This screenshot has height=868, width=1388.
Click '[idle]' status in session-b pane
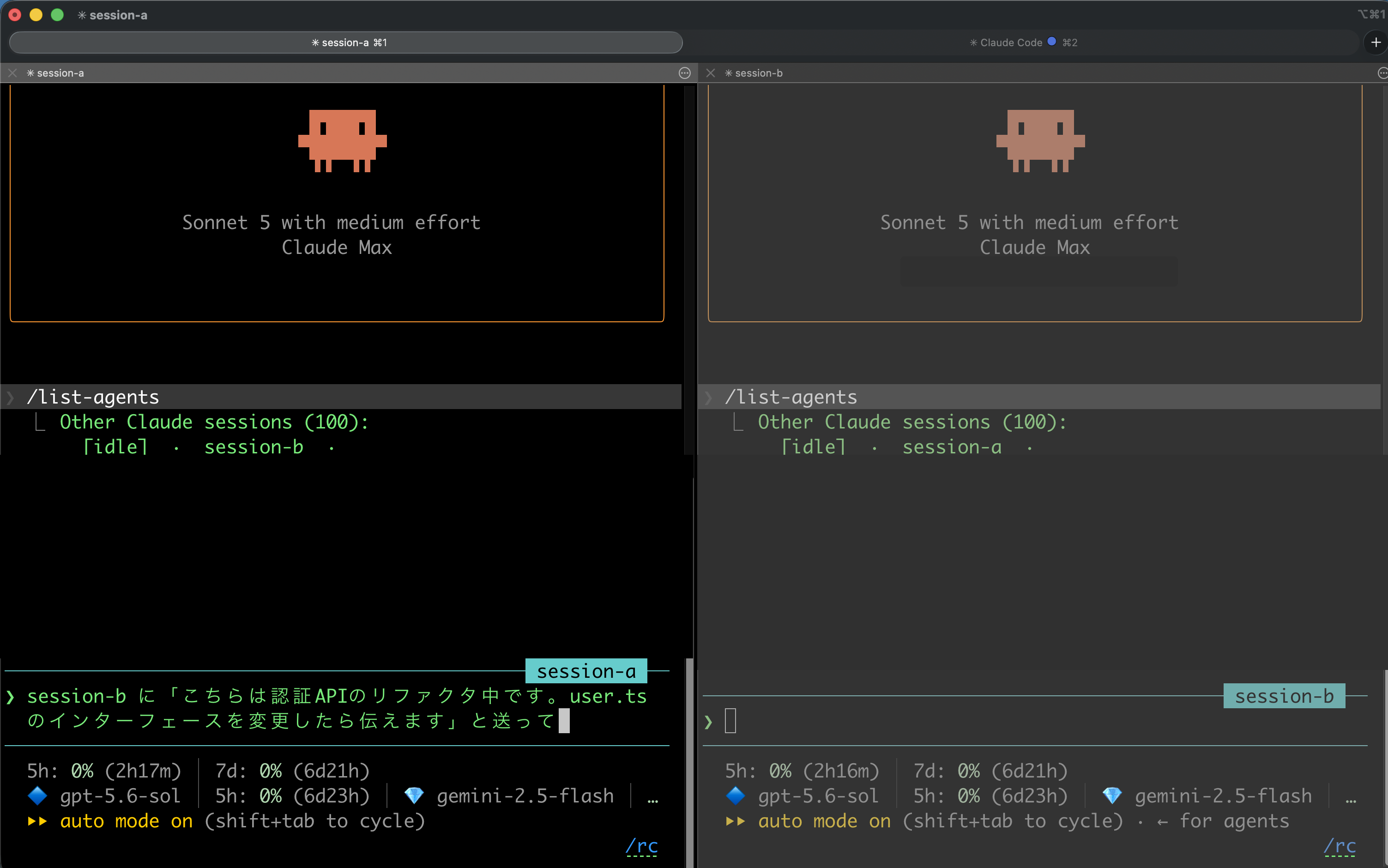point(814,447)
